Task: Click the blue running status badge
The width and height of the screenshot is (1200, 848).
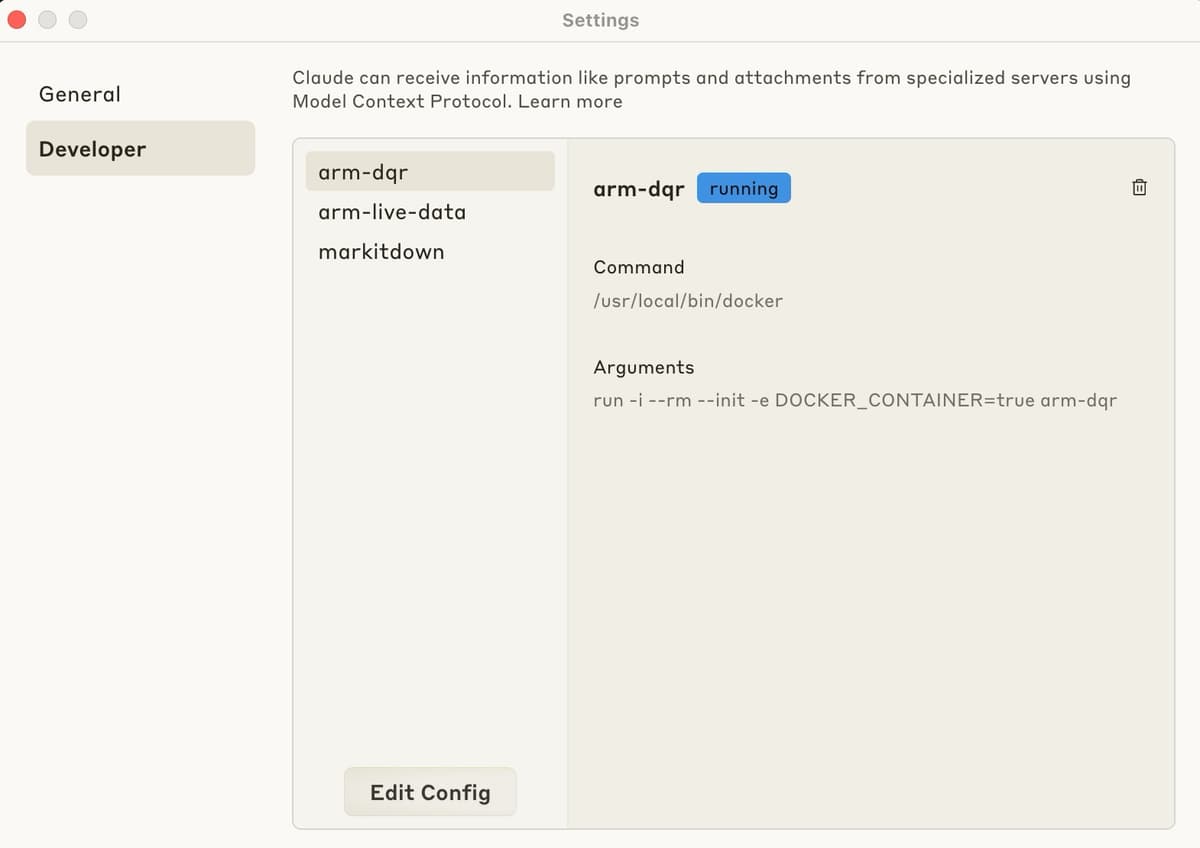Action: (x=744, y=188)
